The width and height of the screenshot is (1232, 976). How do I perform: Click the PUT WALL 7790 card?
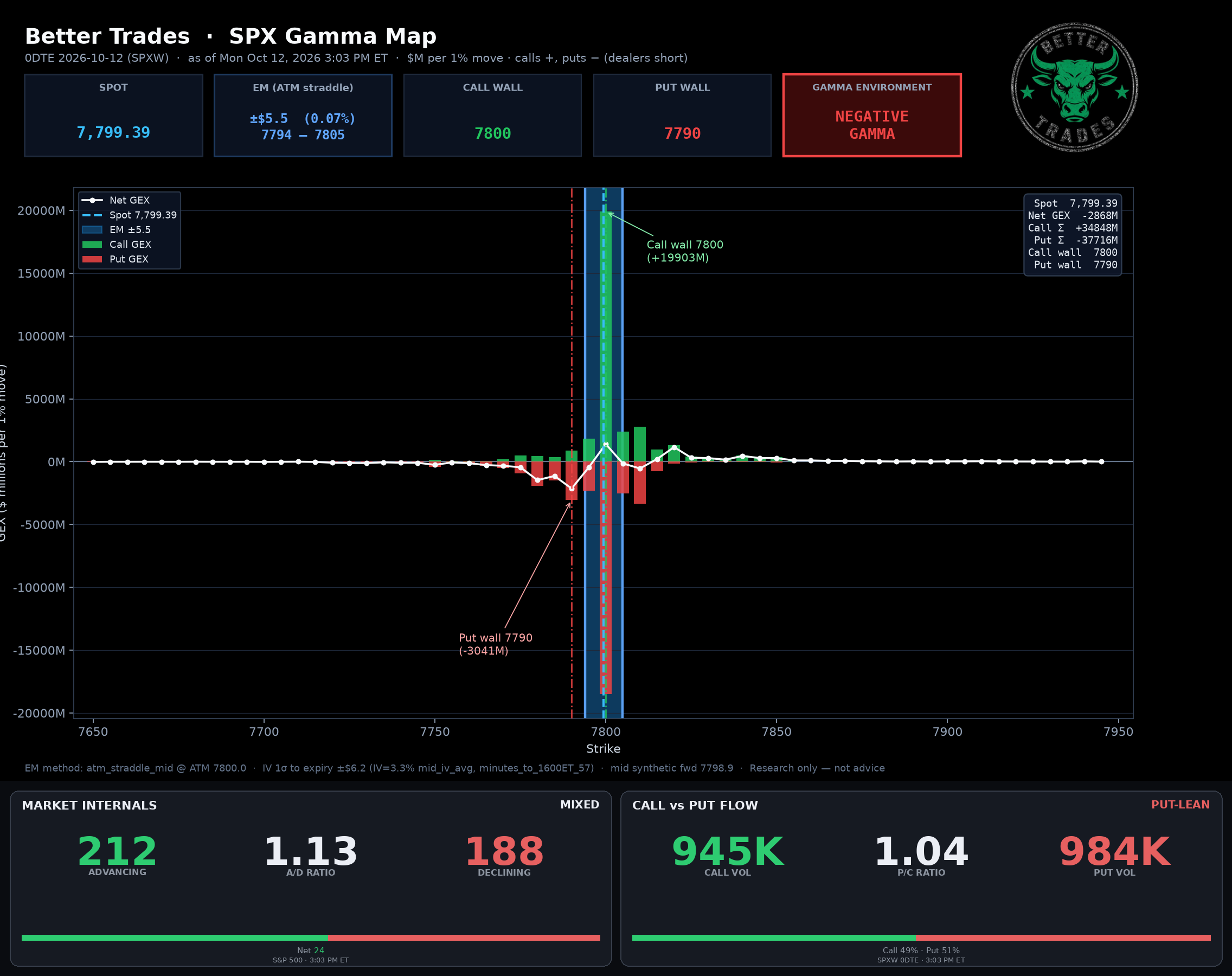682,115
